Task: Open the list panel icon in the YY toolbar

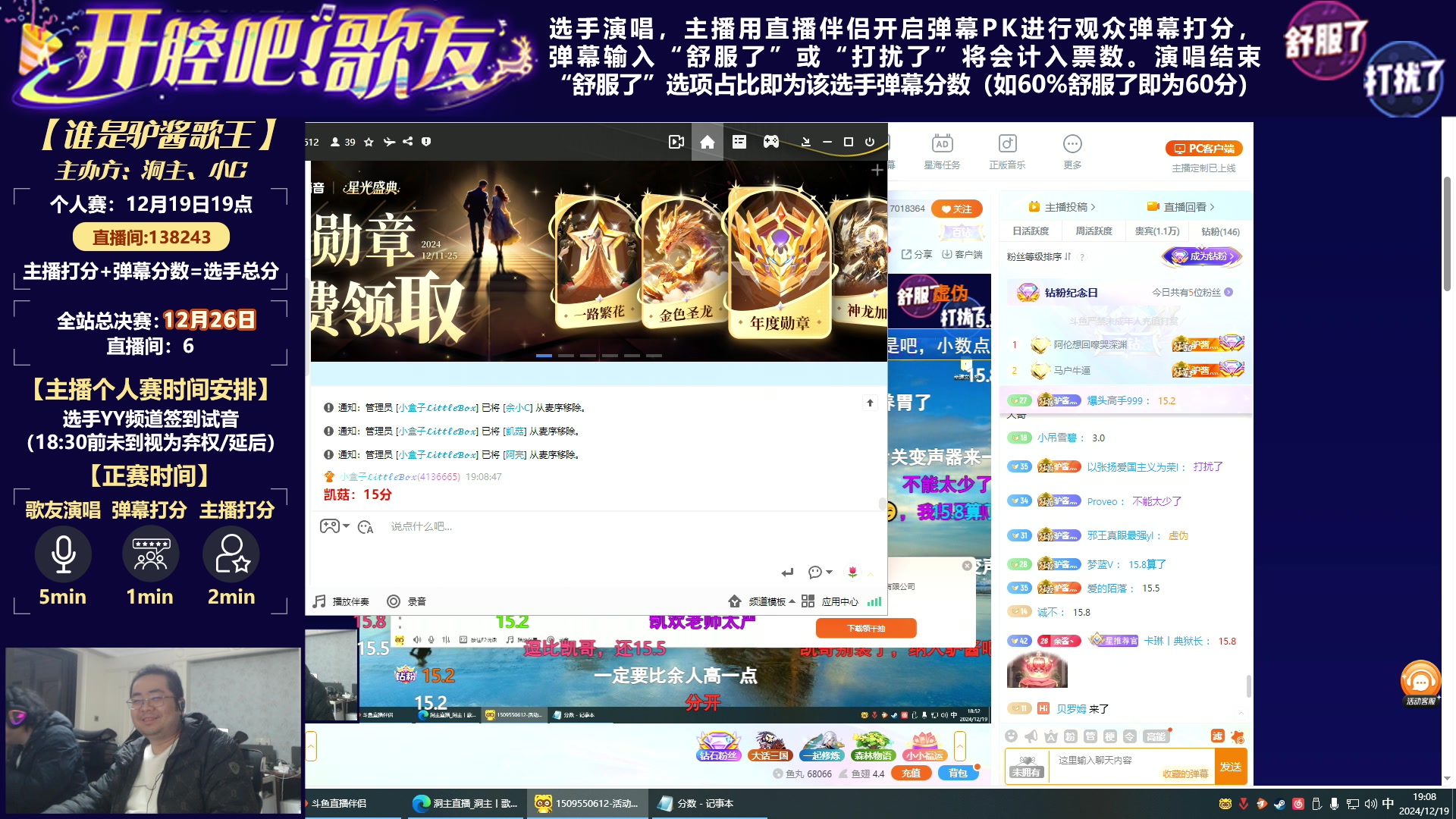Action: tap(739, 142)
